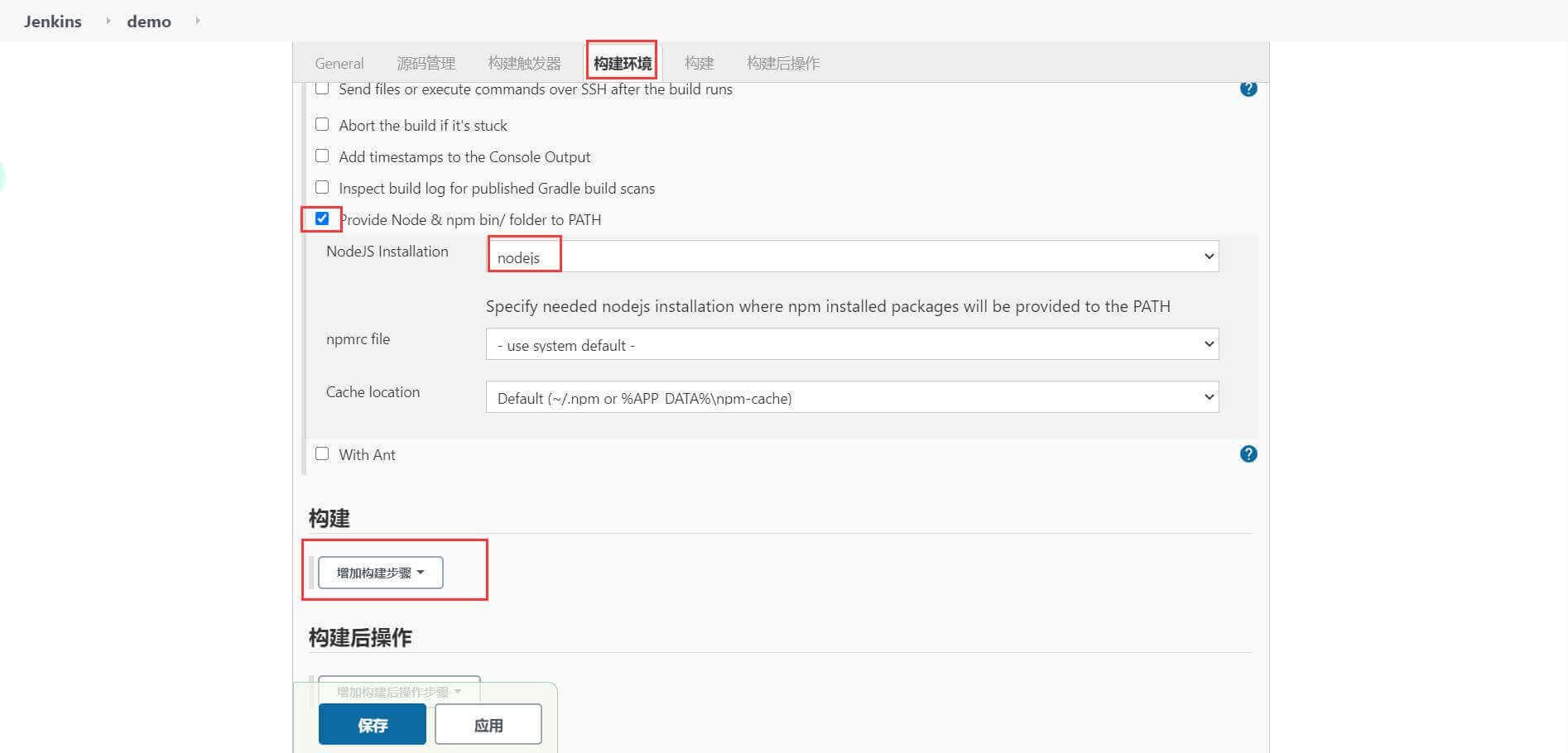Switch to the 源码管理 tab
The image size is (1568, 753).
click(426, 63)
